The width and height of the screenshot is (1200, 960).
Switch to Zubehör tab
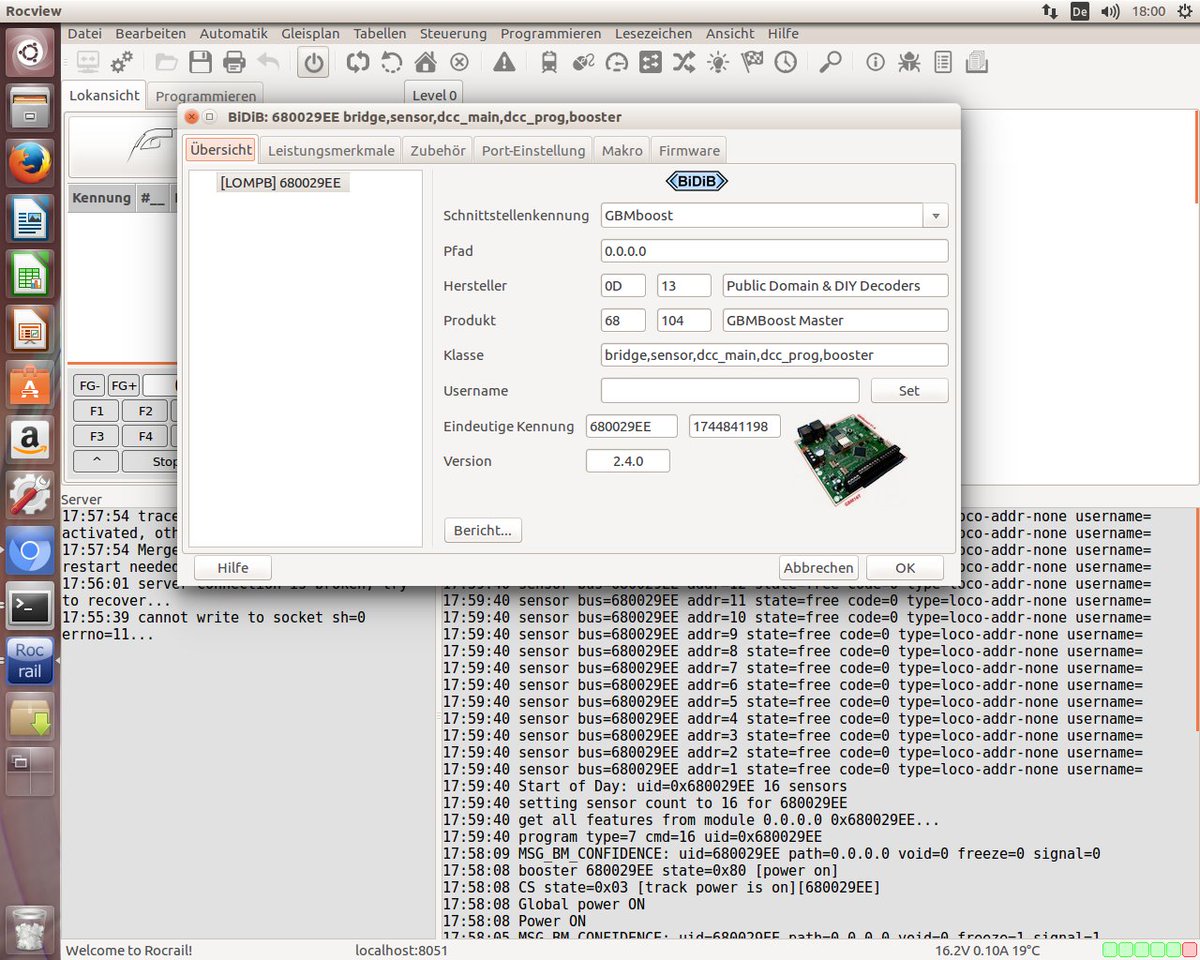pyautogui.click(x=437, y=151)
